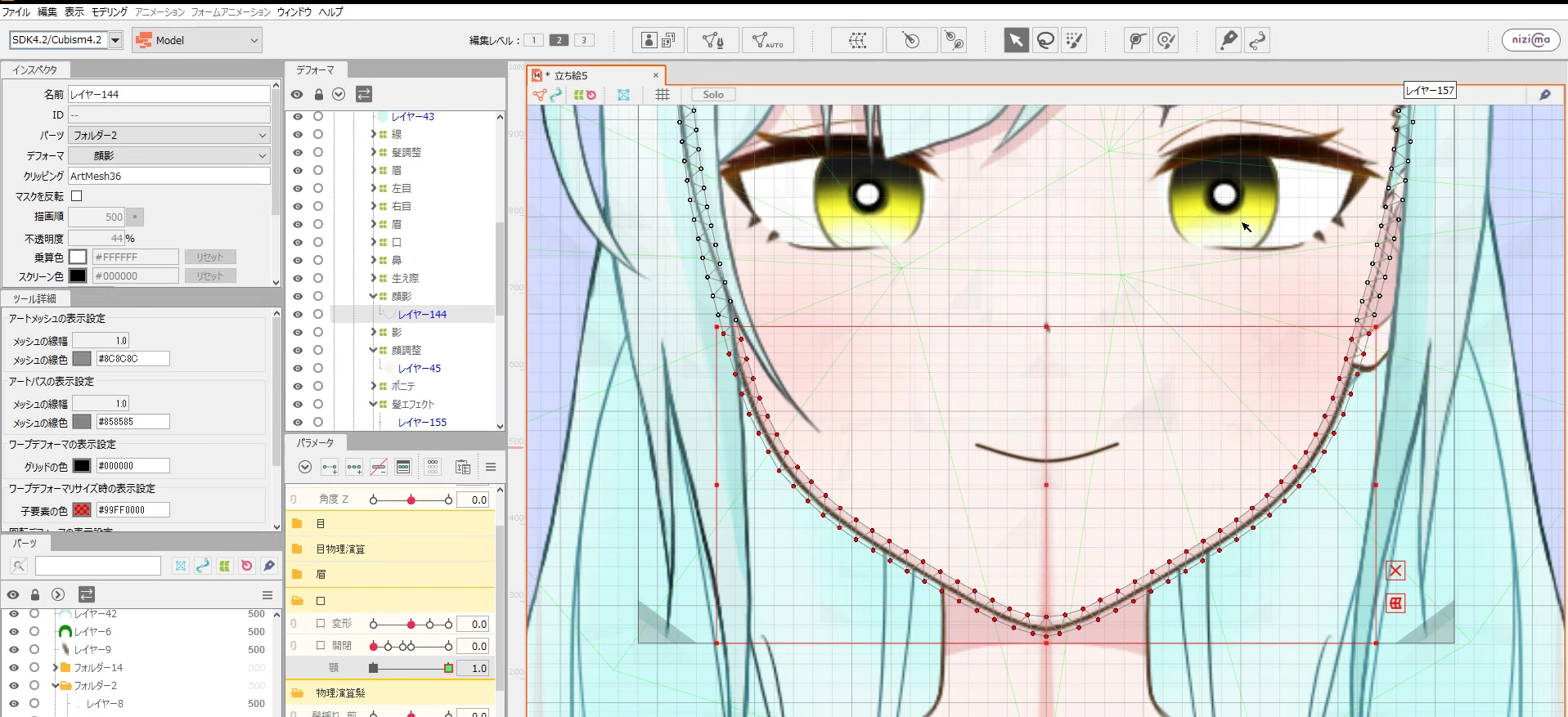The image size is (1568, 717).
Task: Collapse the 顔影 deformer node
Action: (374, 296)
